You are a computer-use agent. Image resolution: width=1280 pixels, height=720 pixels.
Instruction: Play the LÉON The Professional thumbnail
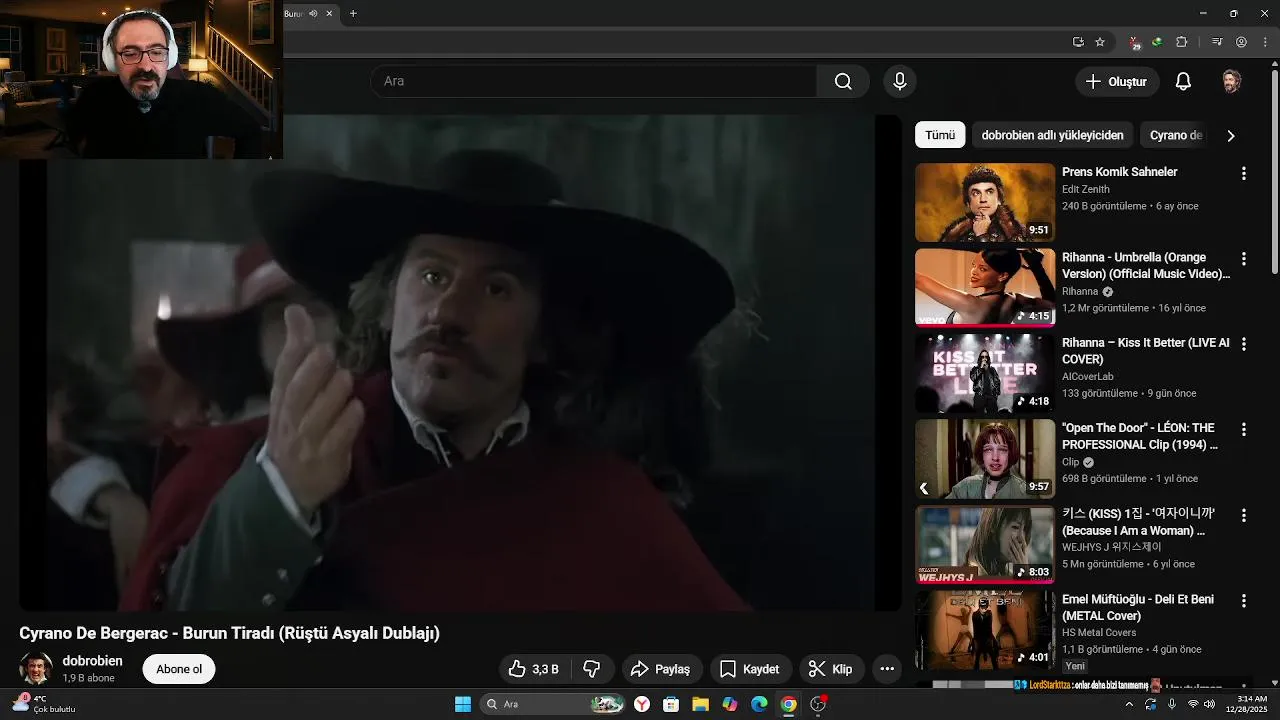click(x=985, y=459)
